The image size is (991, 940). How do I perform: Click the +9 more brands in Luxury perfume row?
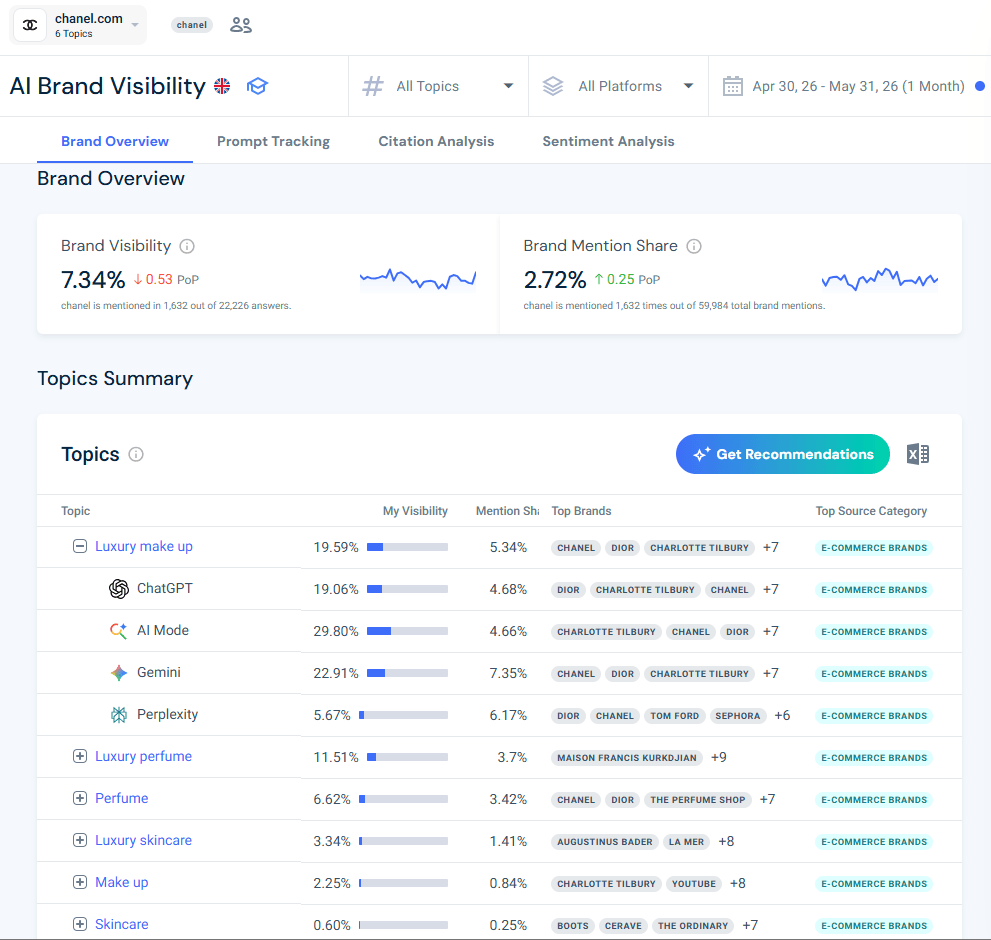pyautogui.click(x=719, y=757)
